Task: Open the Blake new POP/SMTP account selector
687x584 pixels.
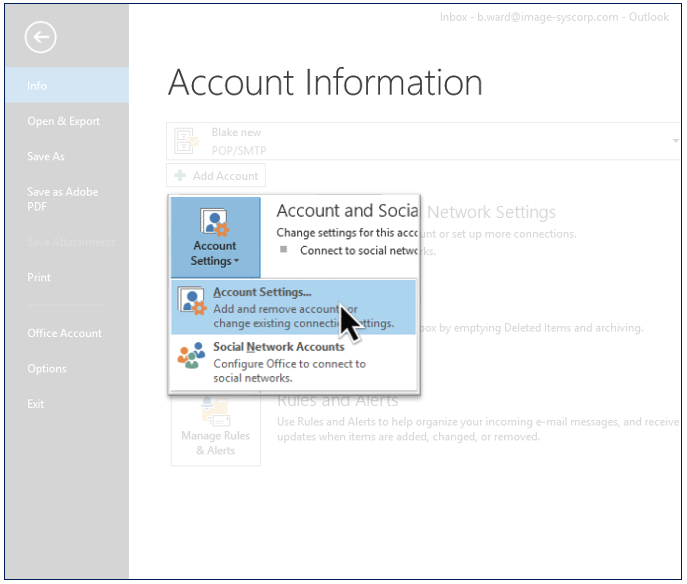Action: [420, 141]
